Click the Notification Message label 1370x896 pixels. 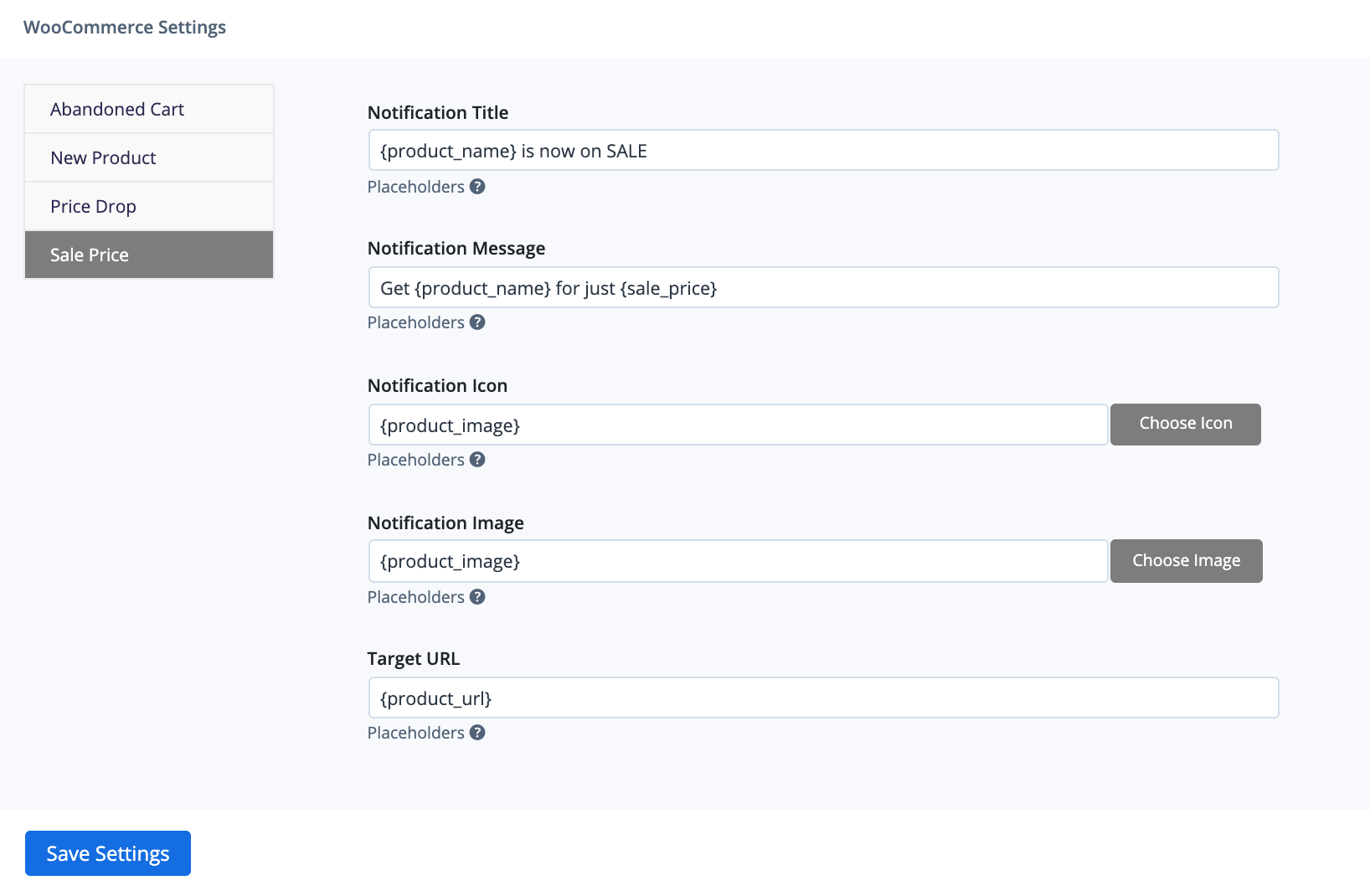(x=456, y=249)
